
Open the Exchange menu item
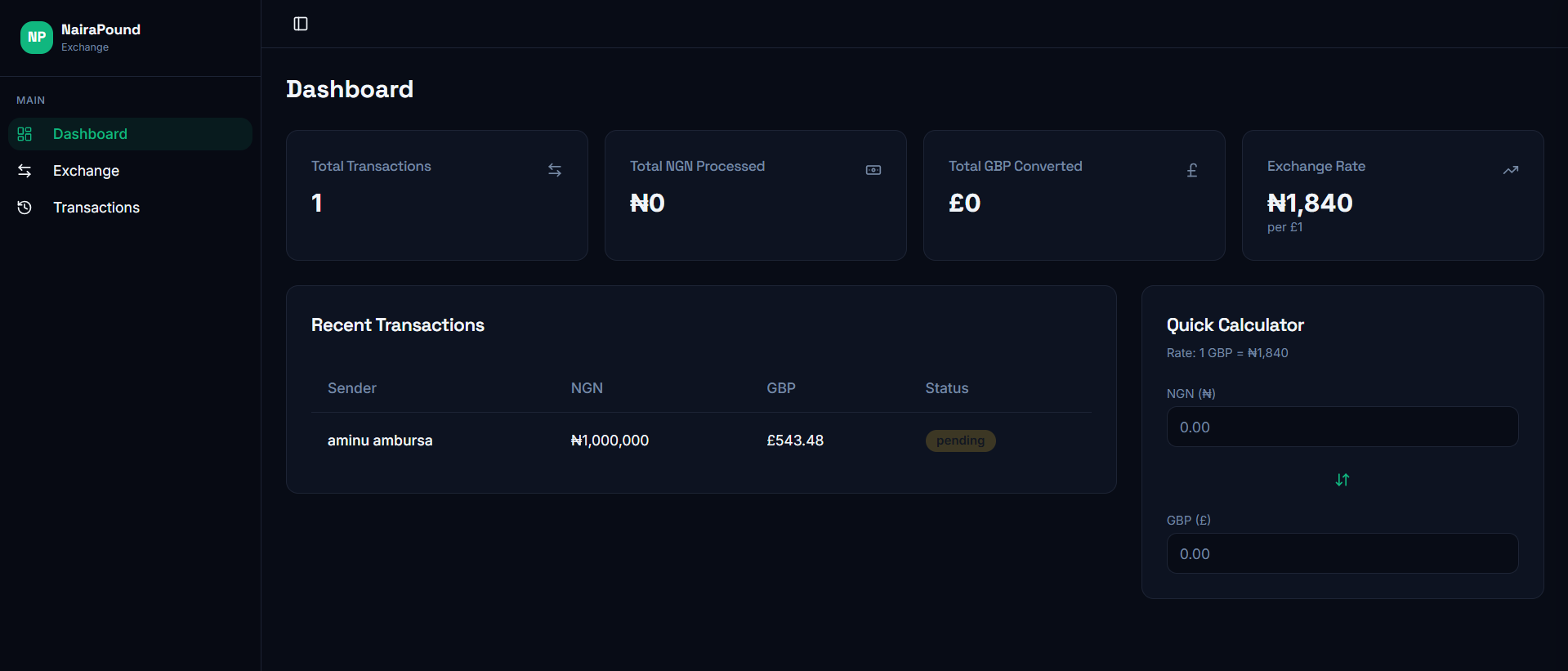(x=130, y=171)
